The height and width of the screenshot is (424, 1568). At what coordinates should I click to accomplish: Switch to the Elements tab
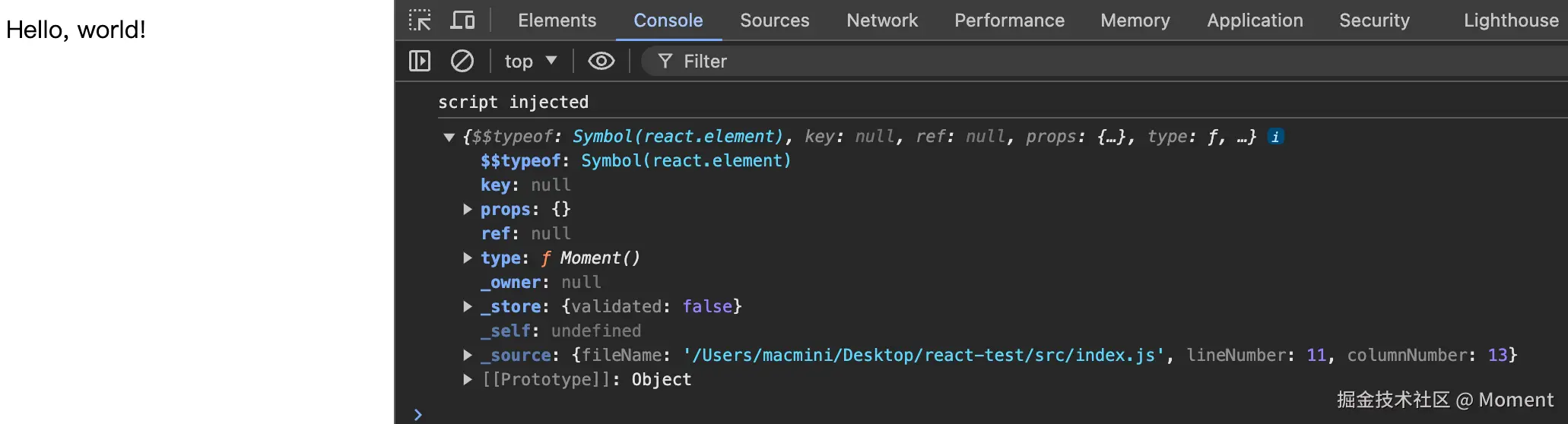tap(557, 21)
